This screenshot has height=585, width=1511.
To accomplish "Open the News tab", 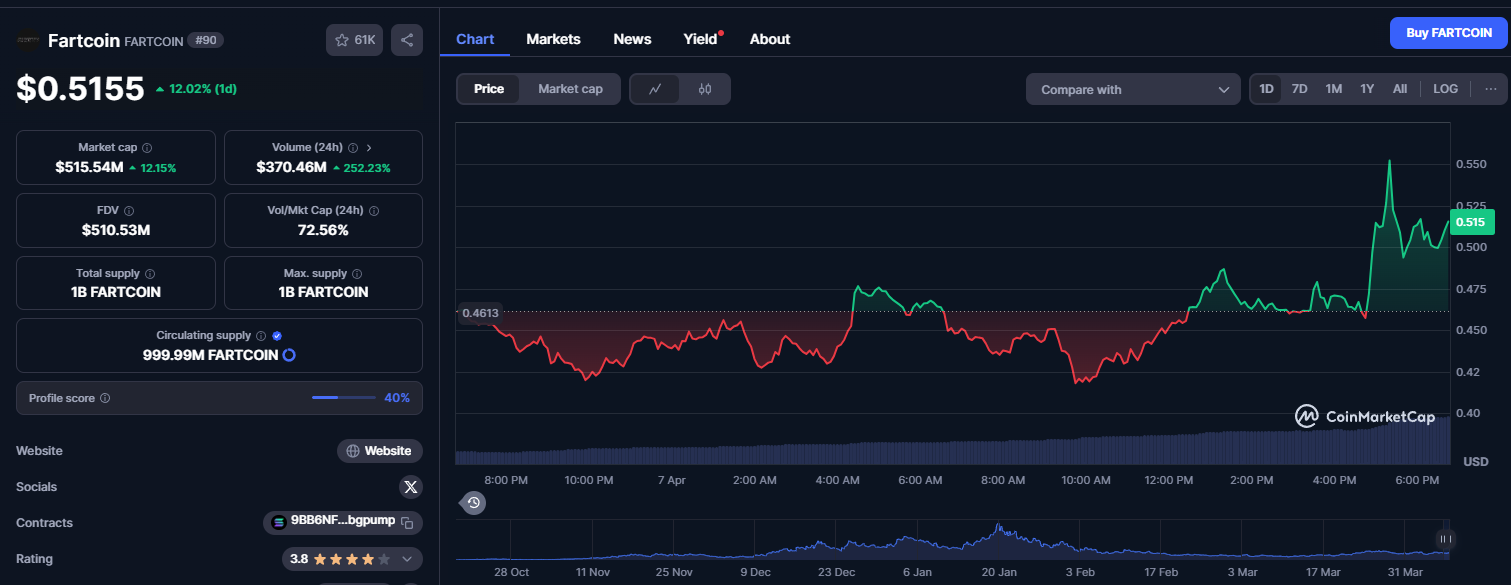I will 632,39.
